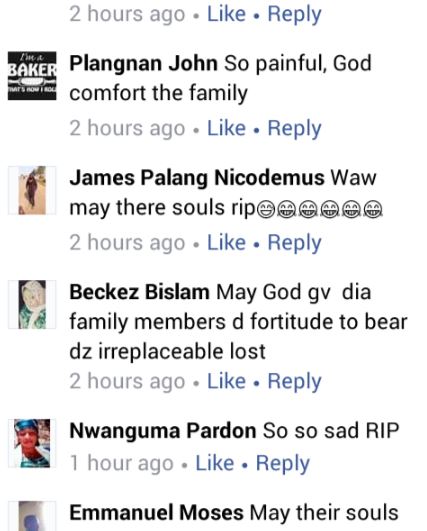Reply to James Palang Nicodemus's comment
This screenshot has height=531, width=427.
pos(294,243)
